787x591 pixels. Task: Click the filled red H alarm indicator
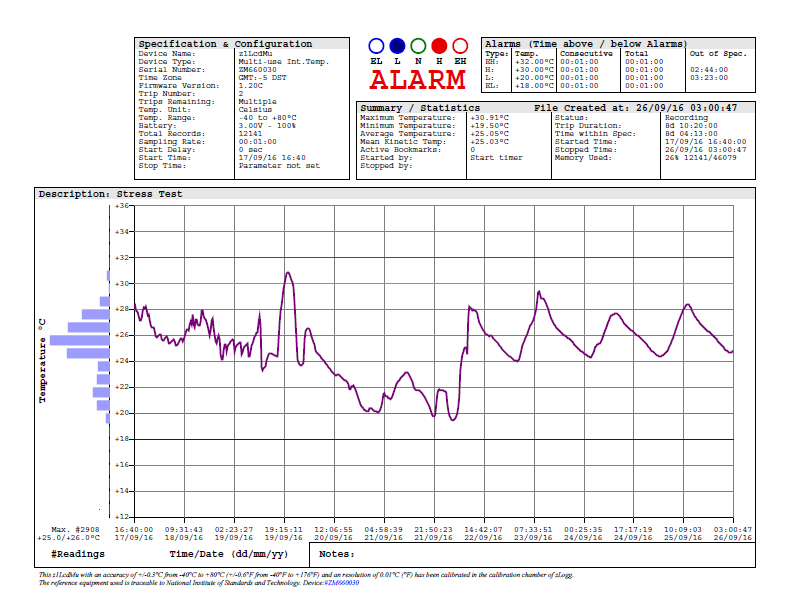tap(439, 46)
